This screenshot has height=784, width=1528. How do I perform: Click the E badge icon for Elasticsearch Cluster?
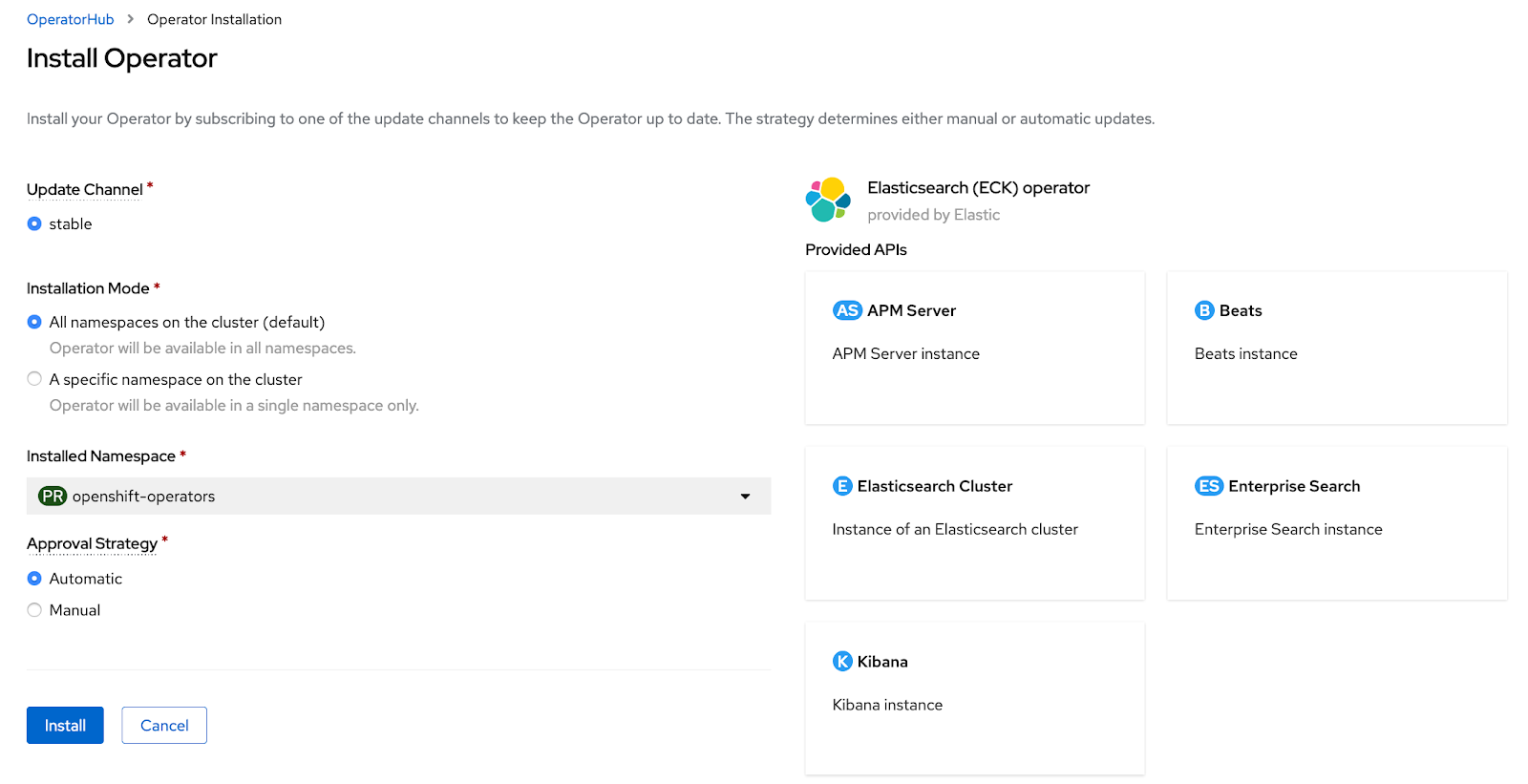[842, 486]
